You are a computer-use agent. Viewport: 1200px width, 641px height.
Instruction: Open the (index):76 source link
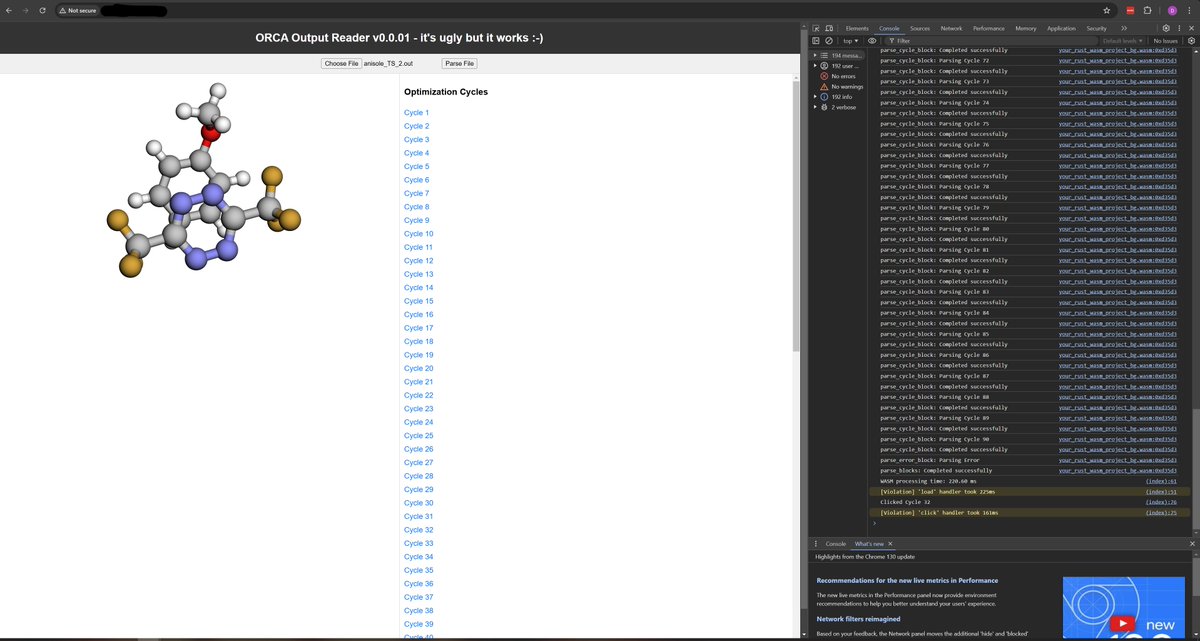coord(1161,501)
